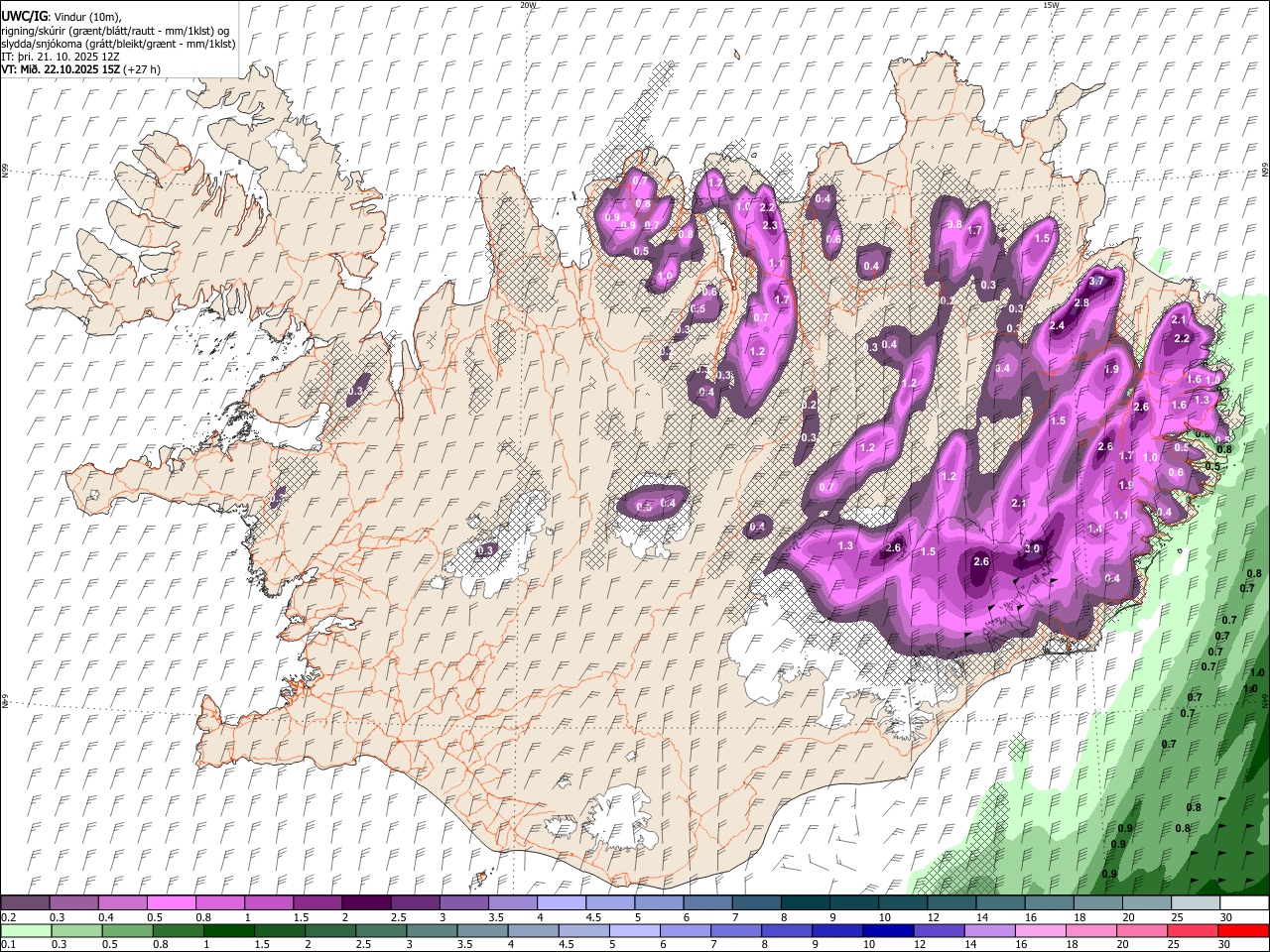The height and width of the screenshot is (952, 1270).
Task: Click the '2.3' snowfall value in northern Iceland
Action: pyautogui.click(x=771, y=225)
